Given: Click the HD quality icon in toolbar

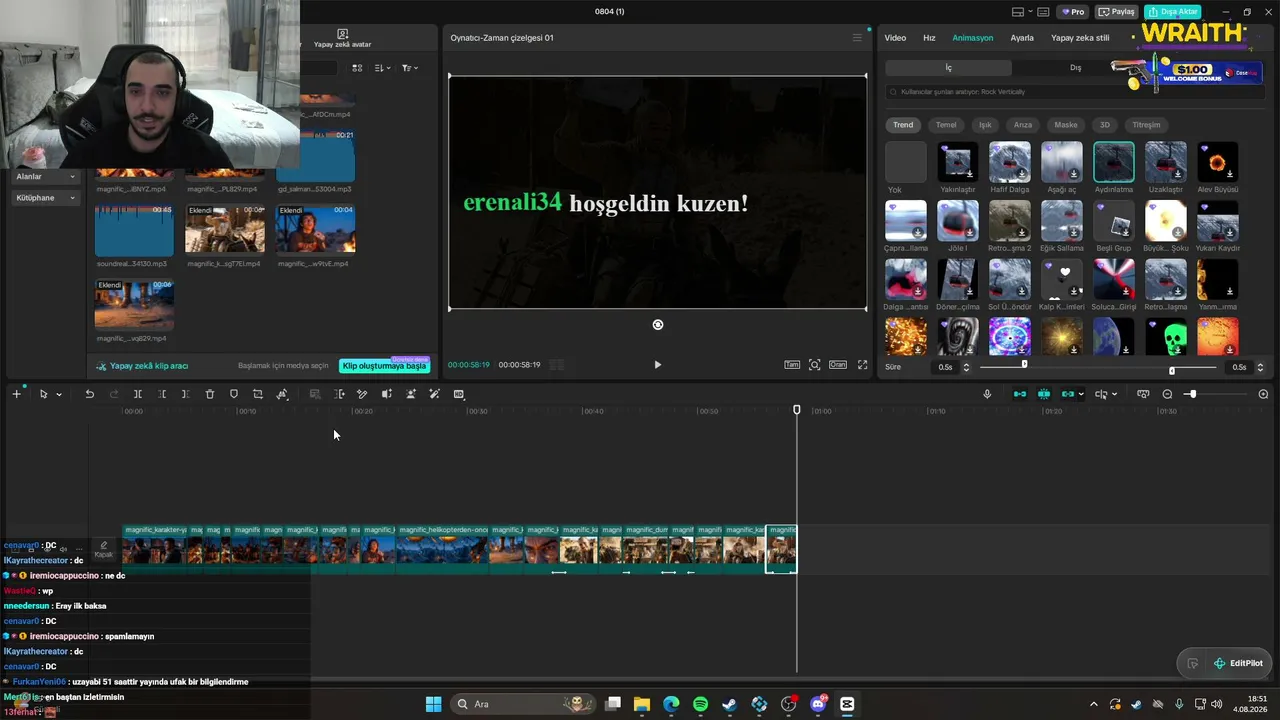Looking at the screenshot, I should pos(459,394).
